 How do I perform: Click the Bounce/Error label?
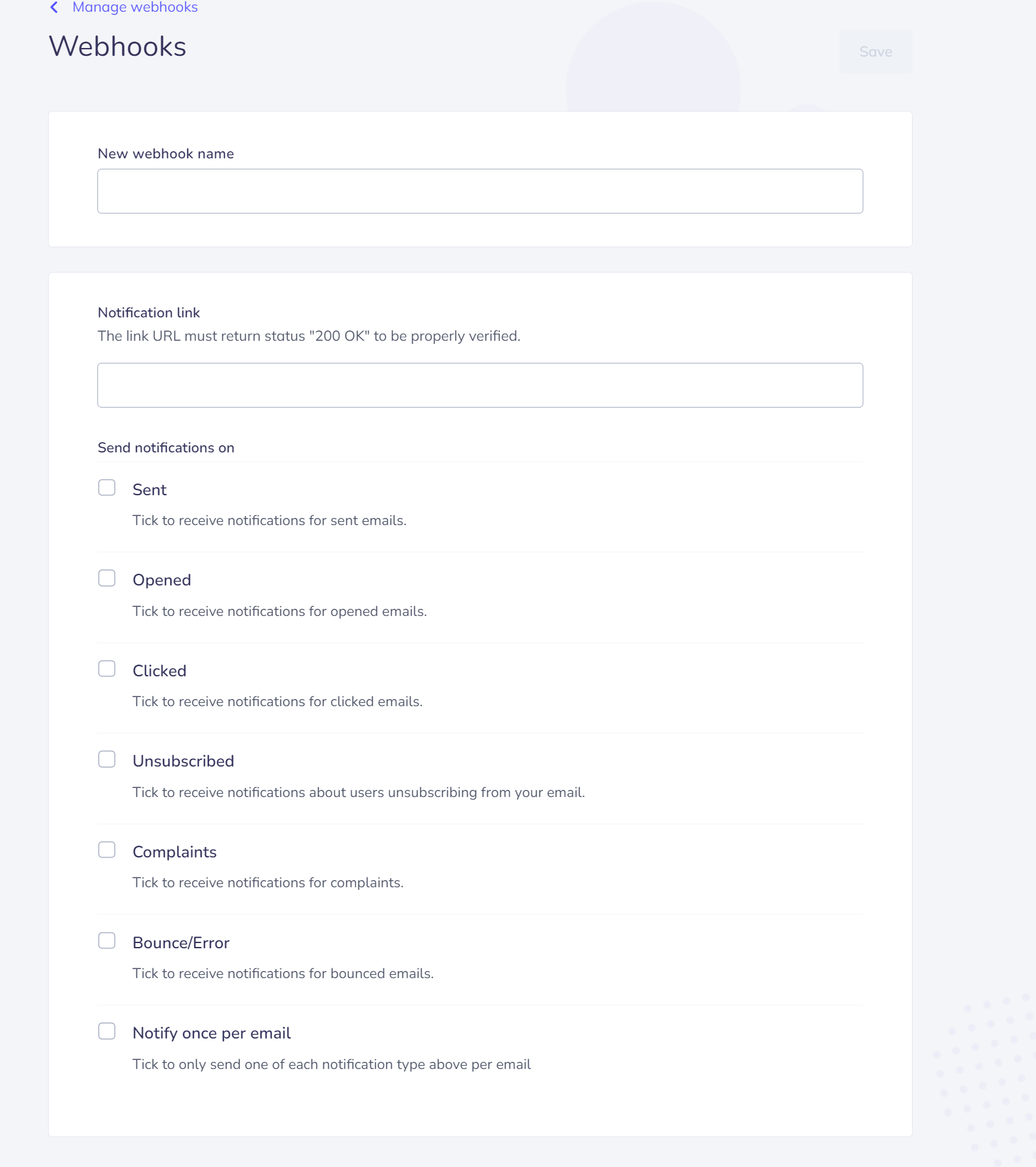(181, 942)
